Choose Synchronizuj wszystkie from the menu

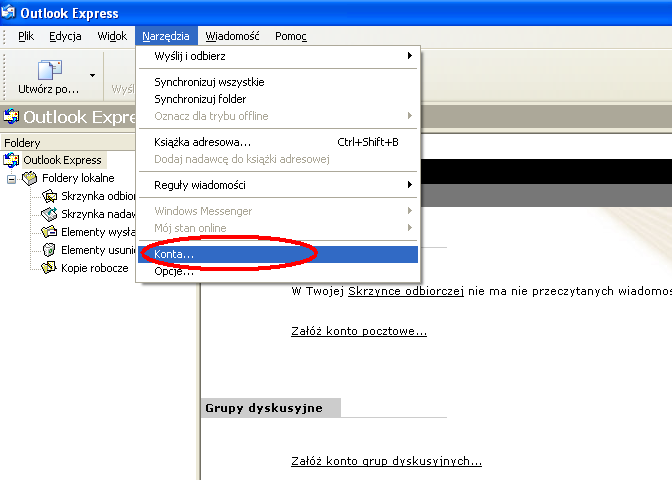pyautogui.click(x=278, y=82)
